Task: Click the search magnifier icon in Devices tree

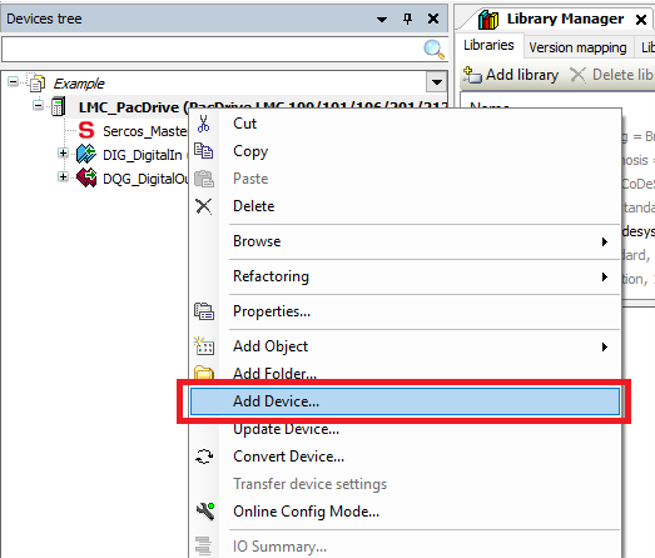Action: pyautogui.click(x=434, y=50)
